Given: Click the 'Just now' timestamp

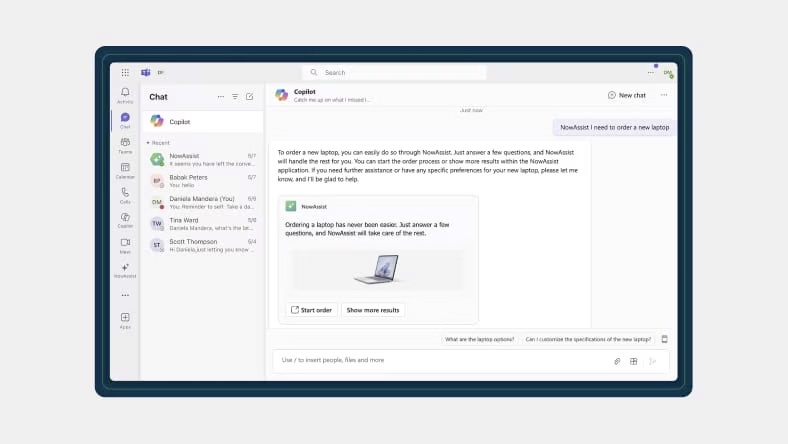Looking at the screenshot, I should click(471, 110).
